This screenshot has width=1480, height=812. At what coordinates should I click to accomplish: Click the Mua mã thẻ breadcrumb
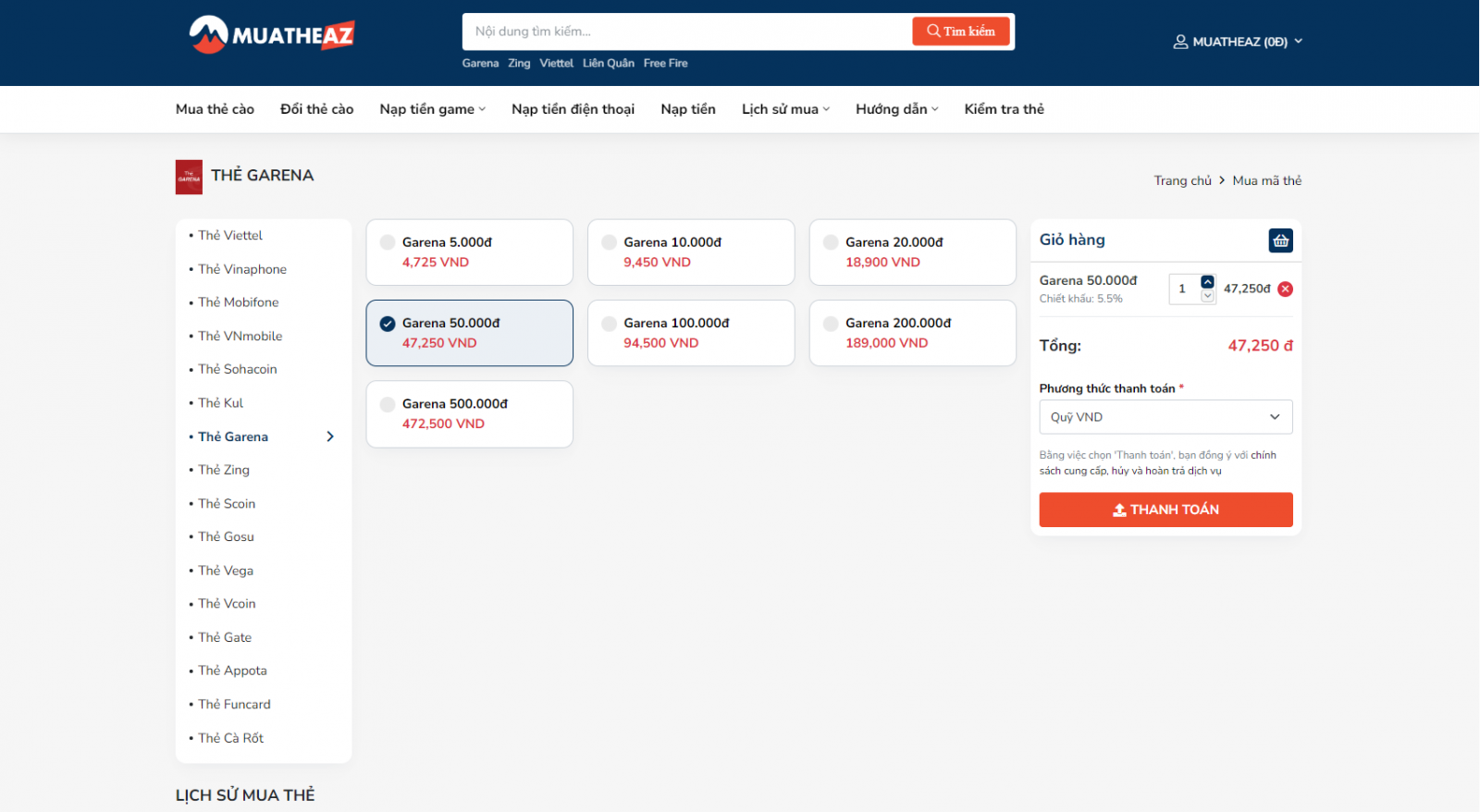pyautogui.click(x=1266, y=180)
